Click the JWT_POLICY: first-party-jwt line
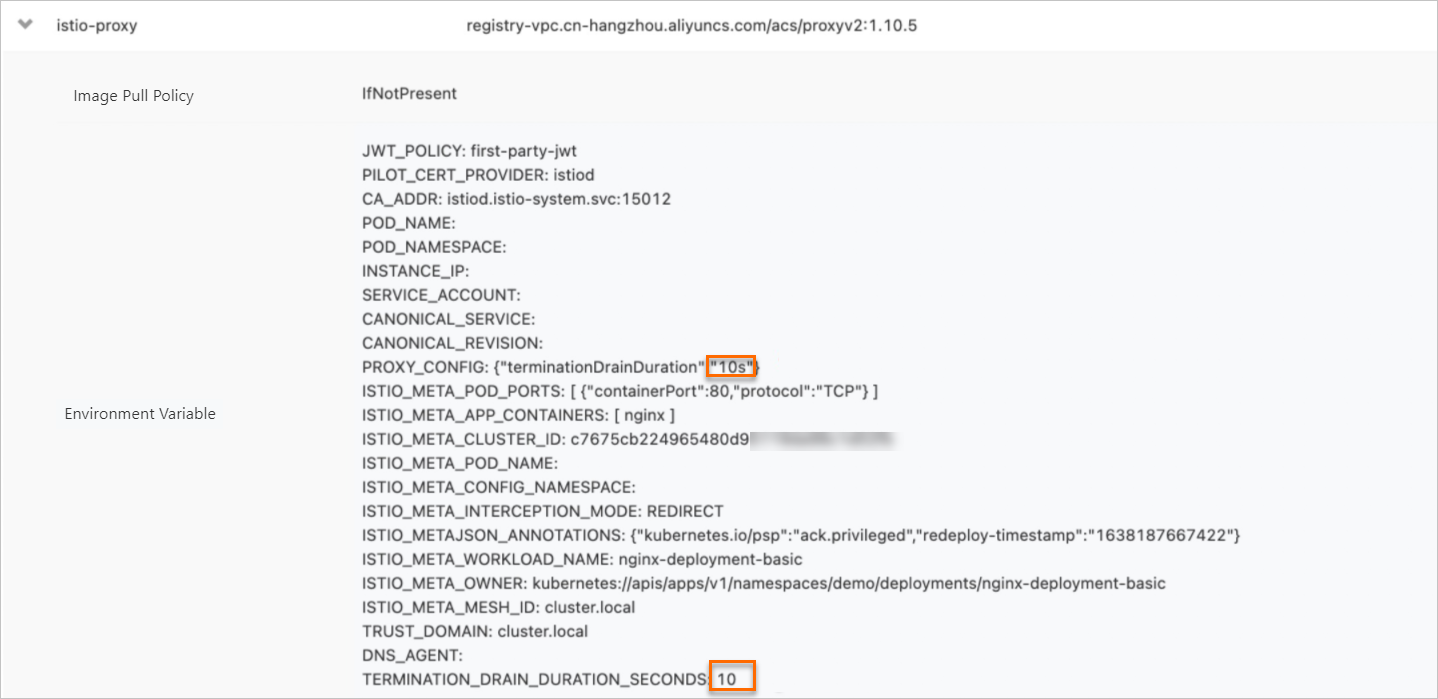 click(469, 151)
